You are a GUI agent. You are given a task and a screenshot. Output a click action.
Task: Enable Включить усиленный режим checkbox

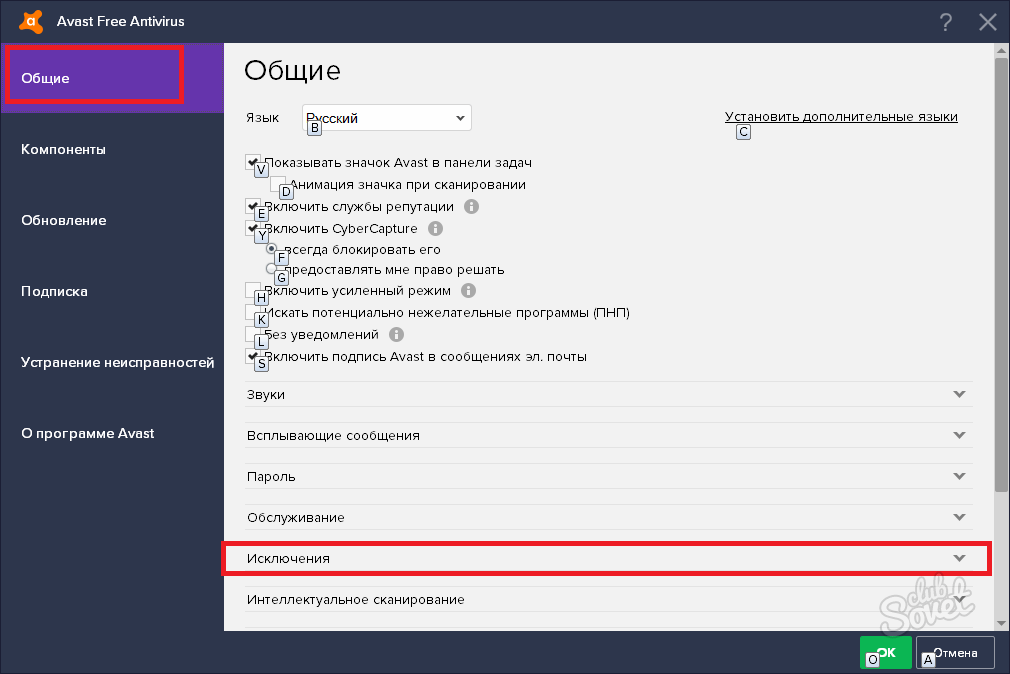tap(252, 290)
